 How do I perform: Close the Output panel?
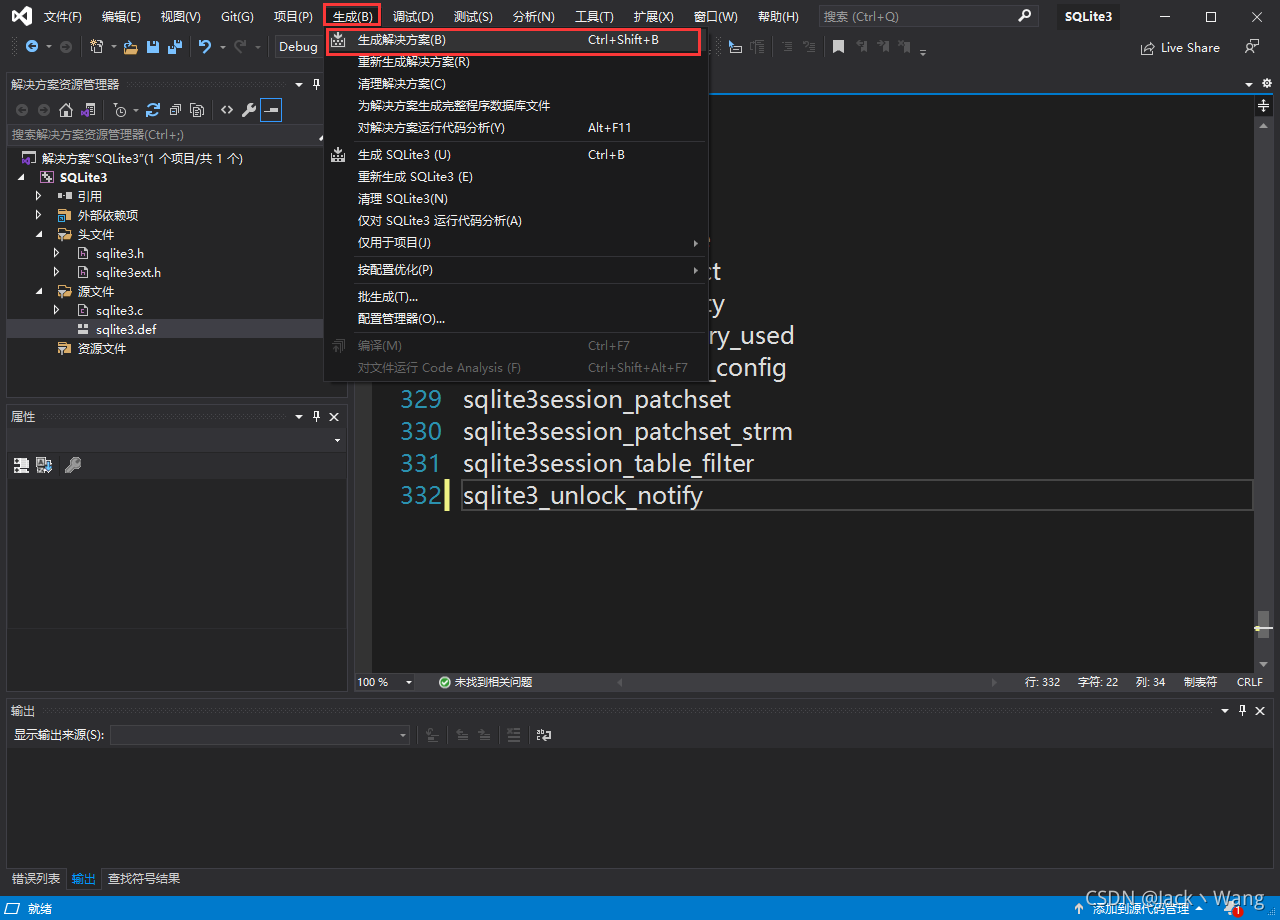coord(1261,710)
